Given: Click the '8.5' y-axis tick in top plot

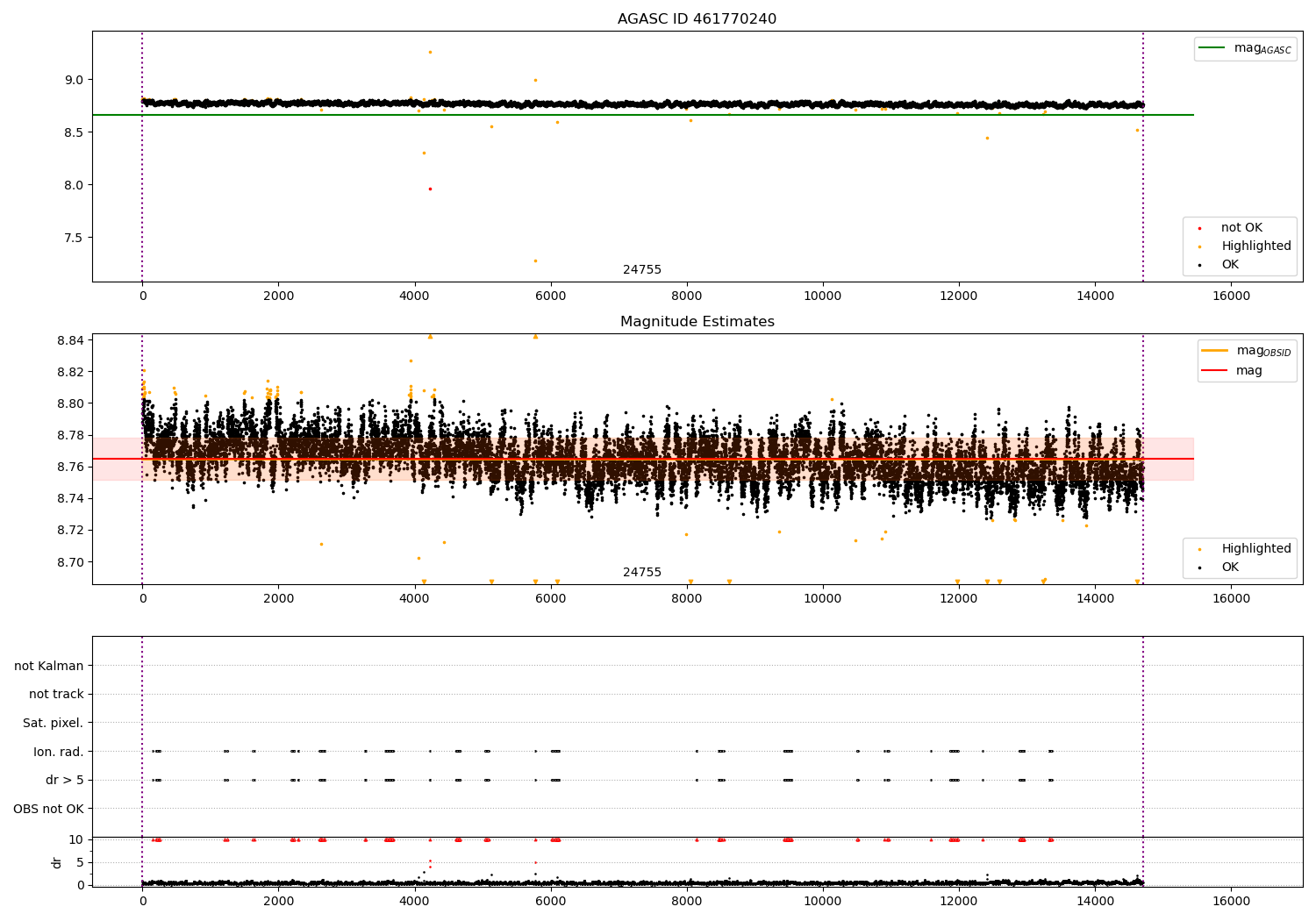Looking at the screenshot, I should pyautogui.click(x=74, y=132).
